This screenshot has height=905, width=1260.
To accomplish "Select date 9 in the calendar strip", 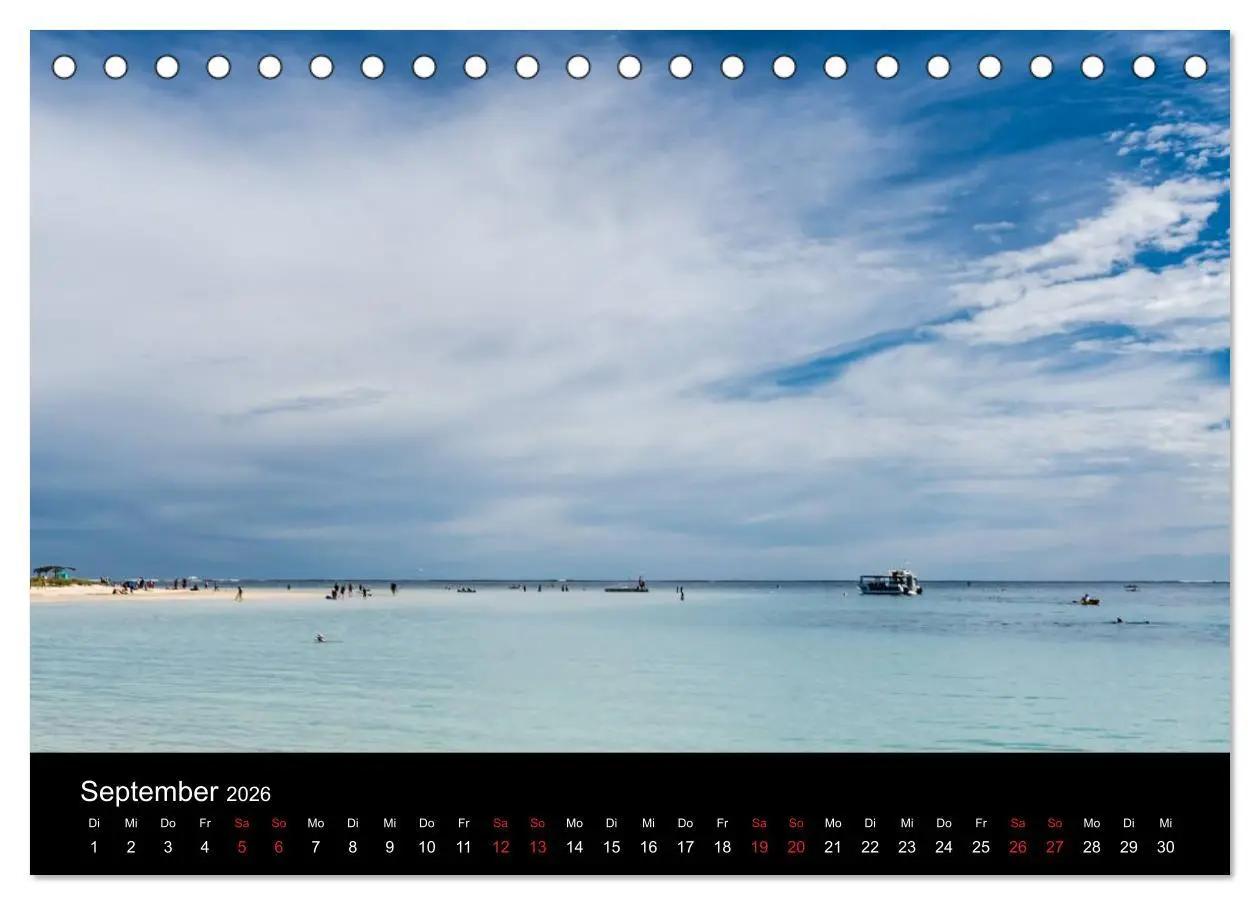I will (x=390, y=847).
